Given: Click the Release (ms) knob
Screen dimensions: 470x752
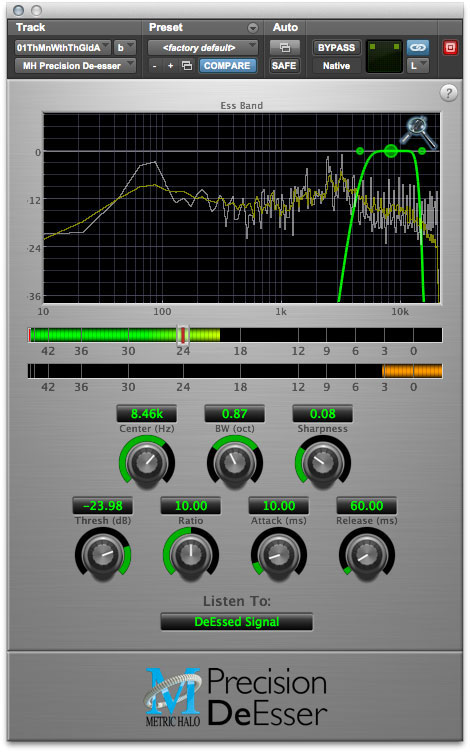Looking at the screenshot, I should pos(366,554).
